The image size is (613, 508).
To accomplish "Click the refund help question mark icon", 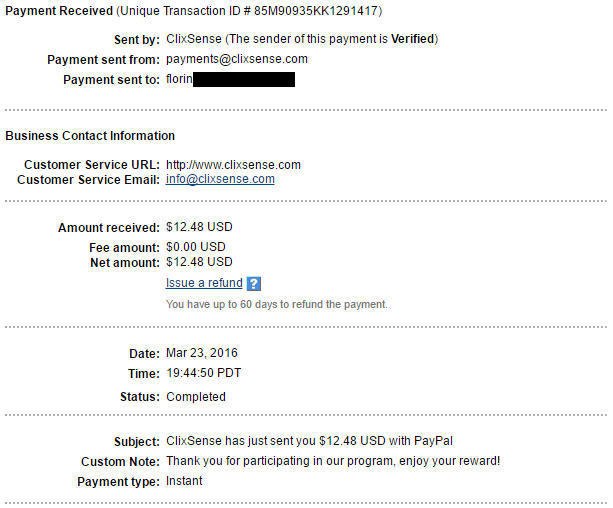I will click(x=253, y=284).
